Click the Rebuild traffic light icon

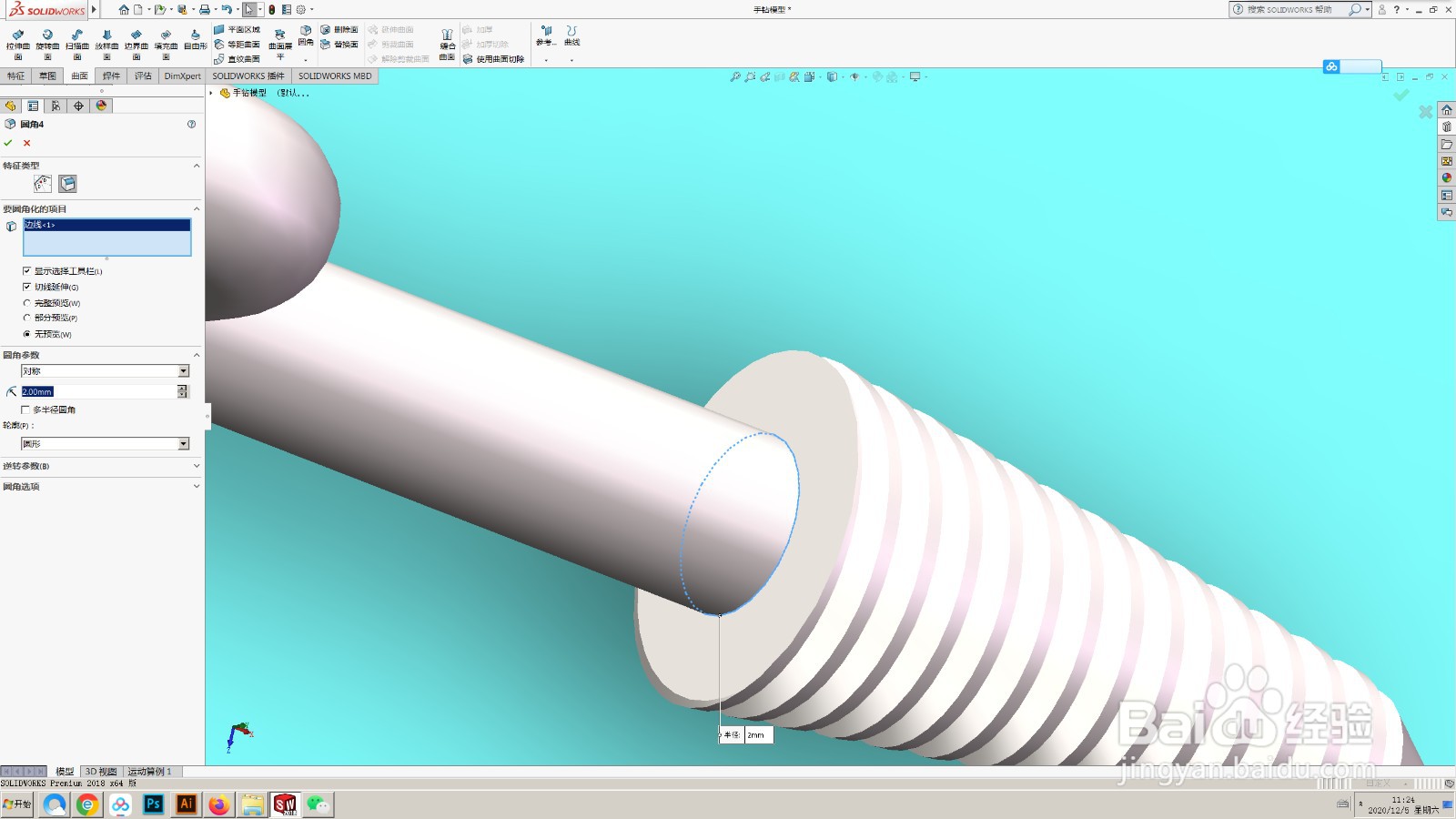[272, 10]
